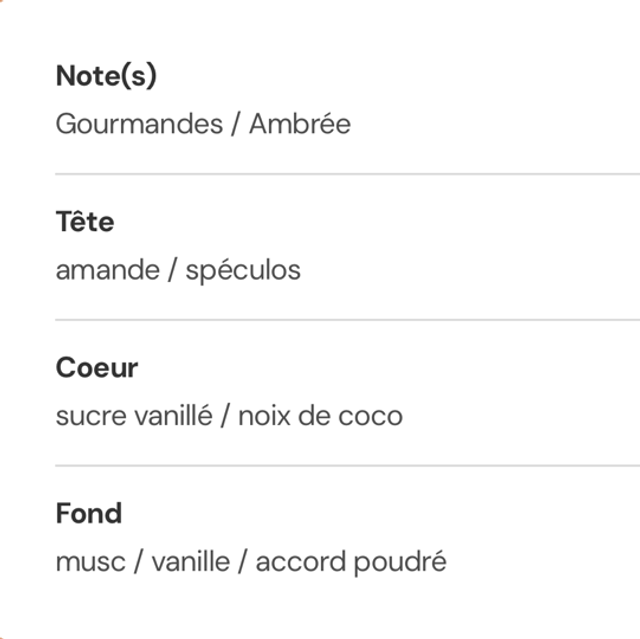Click the slash between Gourmandes and Ambrée
640x639 pixels.
coord(236,125)
